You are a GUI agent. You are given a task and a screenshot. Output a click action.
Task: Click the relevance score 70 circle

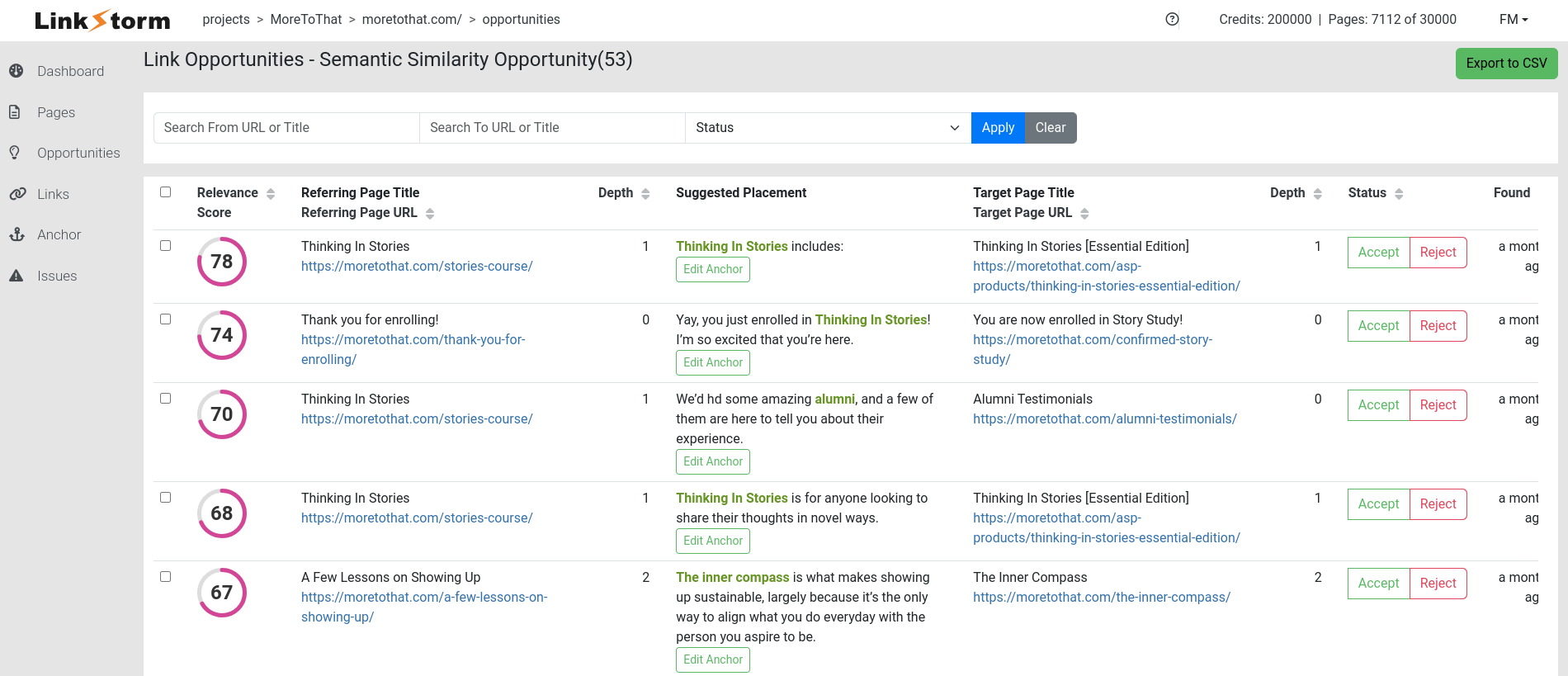pos(222,414)
